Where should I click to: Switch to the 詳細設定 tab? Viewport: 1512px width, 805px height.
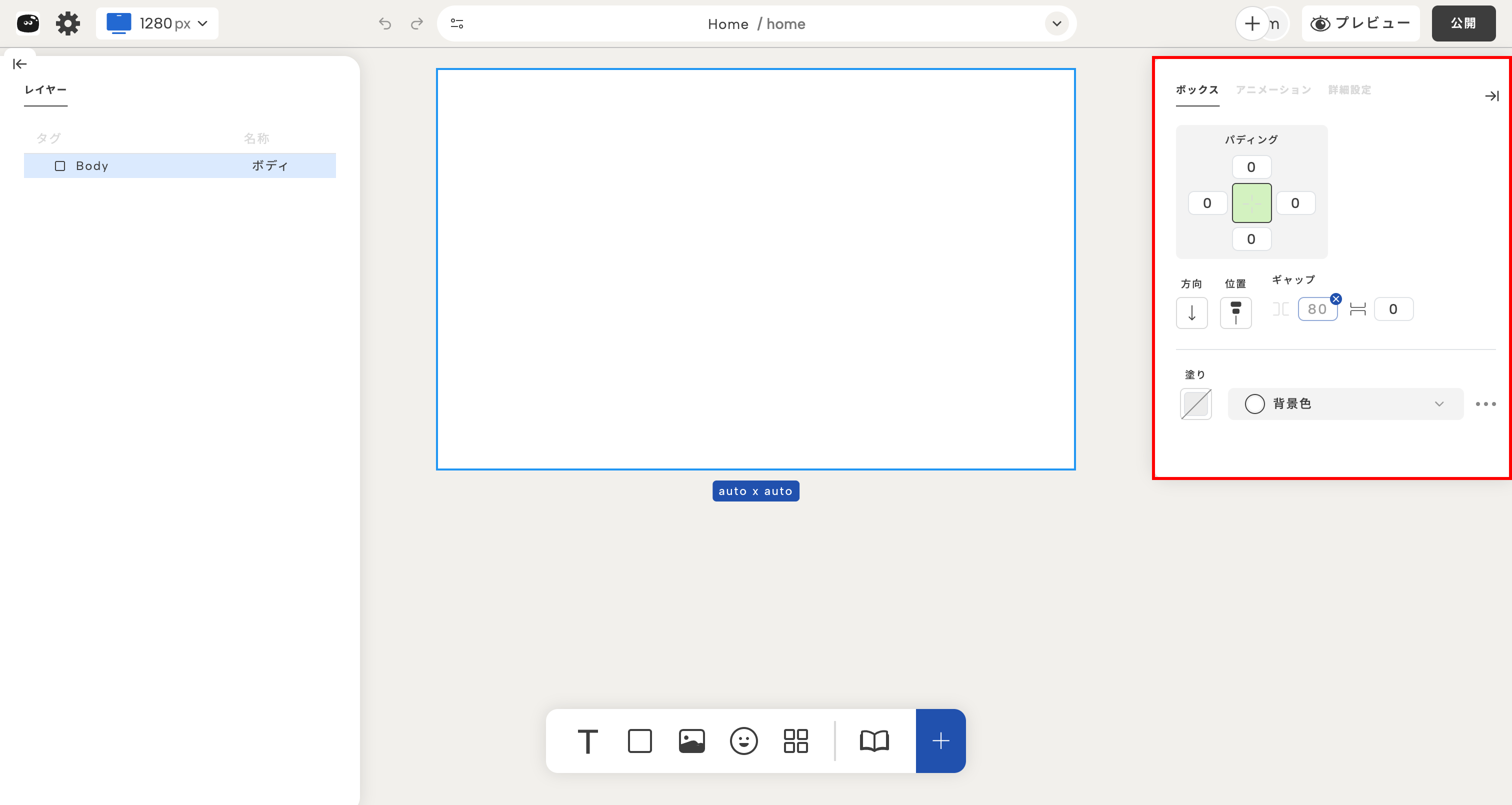click(x=1349, y=90)
